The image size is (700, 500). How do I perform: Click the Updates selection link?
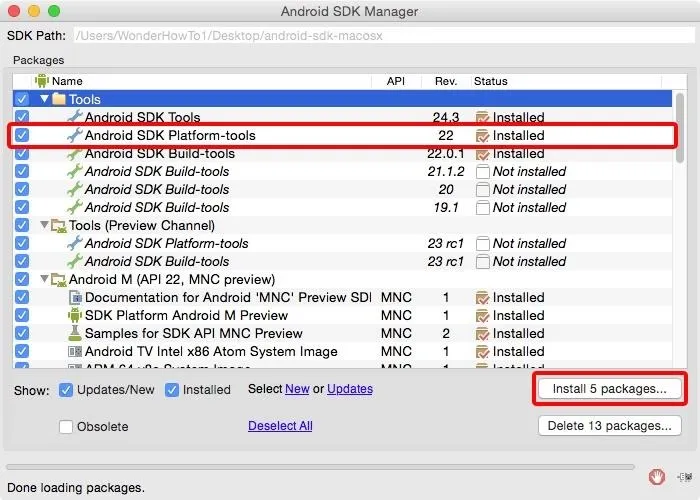point(350,389)
